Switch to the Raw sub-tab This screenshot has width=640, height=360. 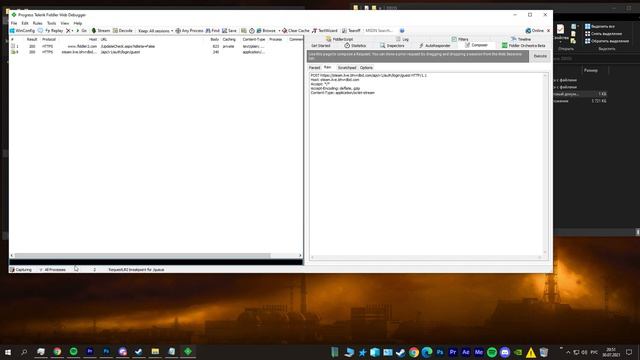328,67
